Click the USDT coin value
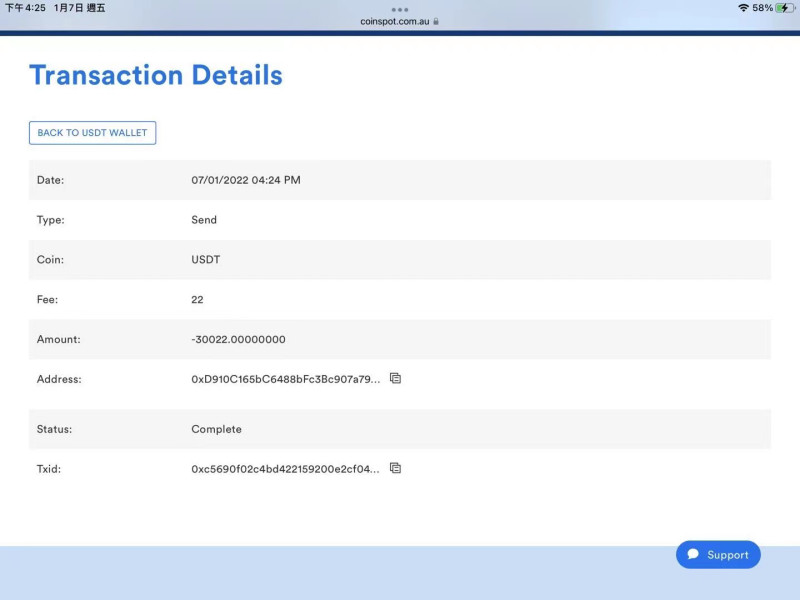Image resolution: width=800 pixels, height=600 pixels. tap(205, 260)
